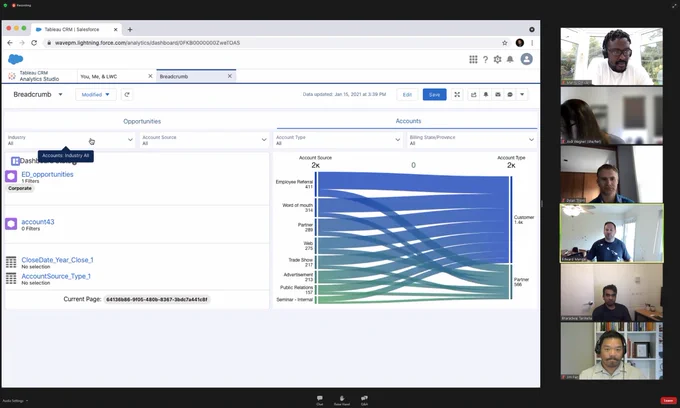This screenshot has height=408, width=680.
Task: Open the Zoom Q&A panel
Action: [x=364, y=400]
